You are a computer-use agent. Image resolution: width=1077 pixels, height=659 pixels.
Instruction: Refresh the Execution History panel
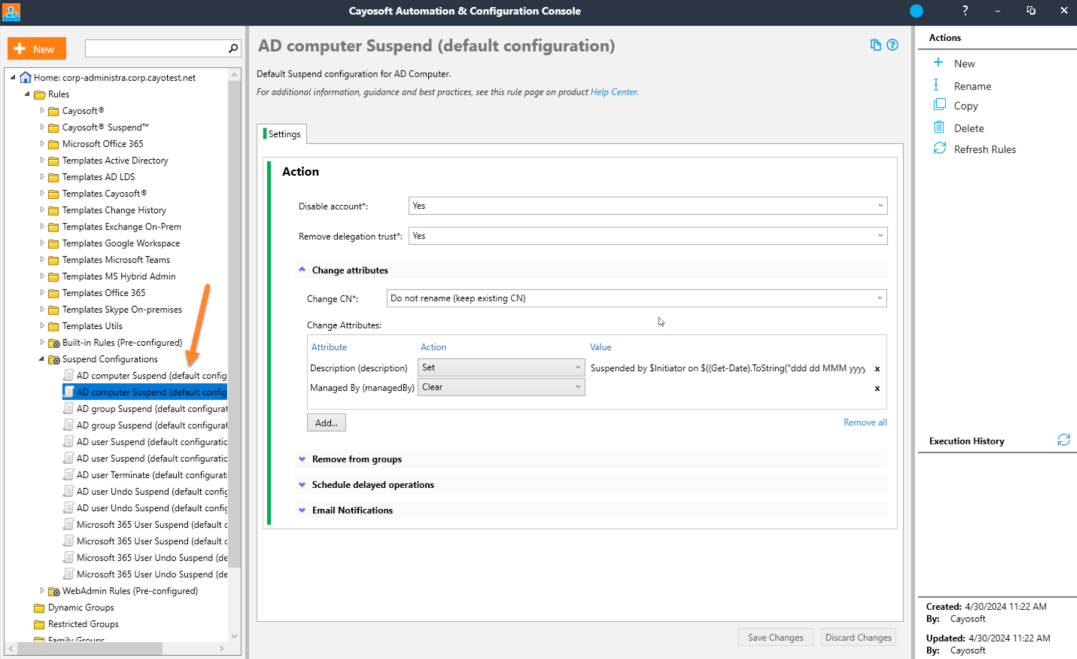(1063, 440)
